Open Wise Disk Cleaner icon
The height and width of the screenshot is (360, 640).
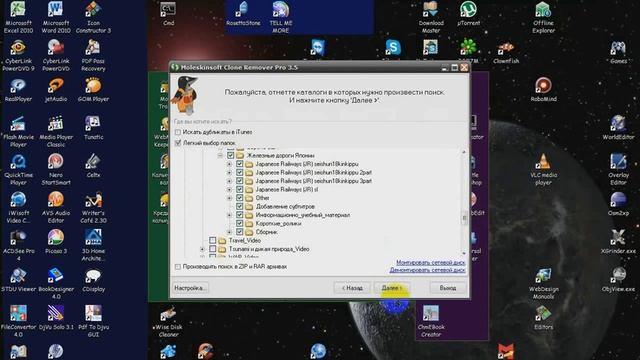tap(168, 321)
